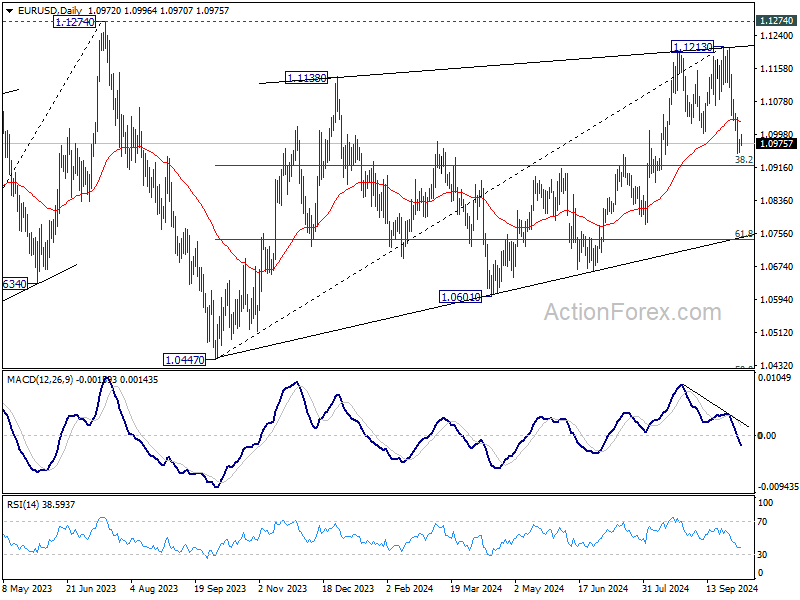Click the RSI(14) 38.5937 indicator label
The image size is (800, 600).
(x=41, y=505)
